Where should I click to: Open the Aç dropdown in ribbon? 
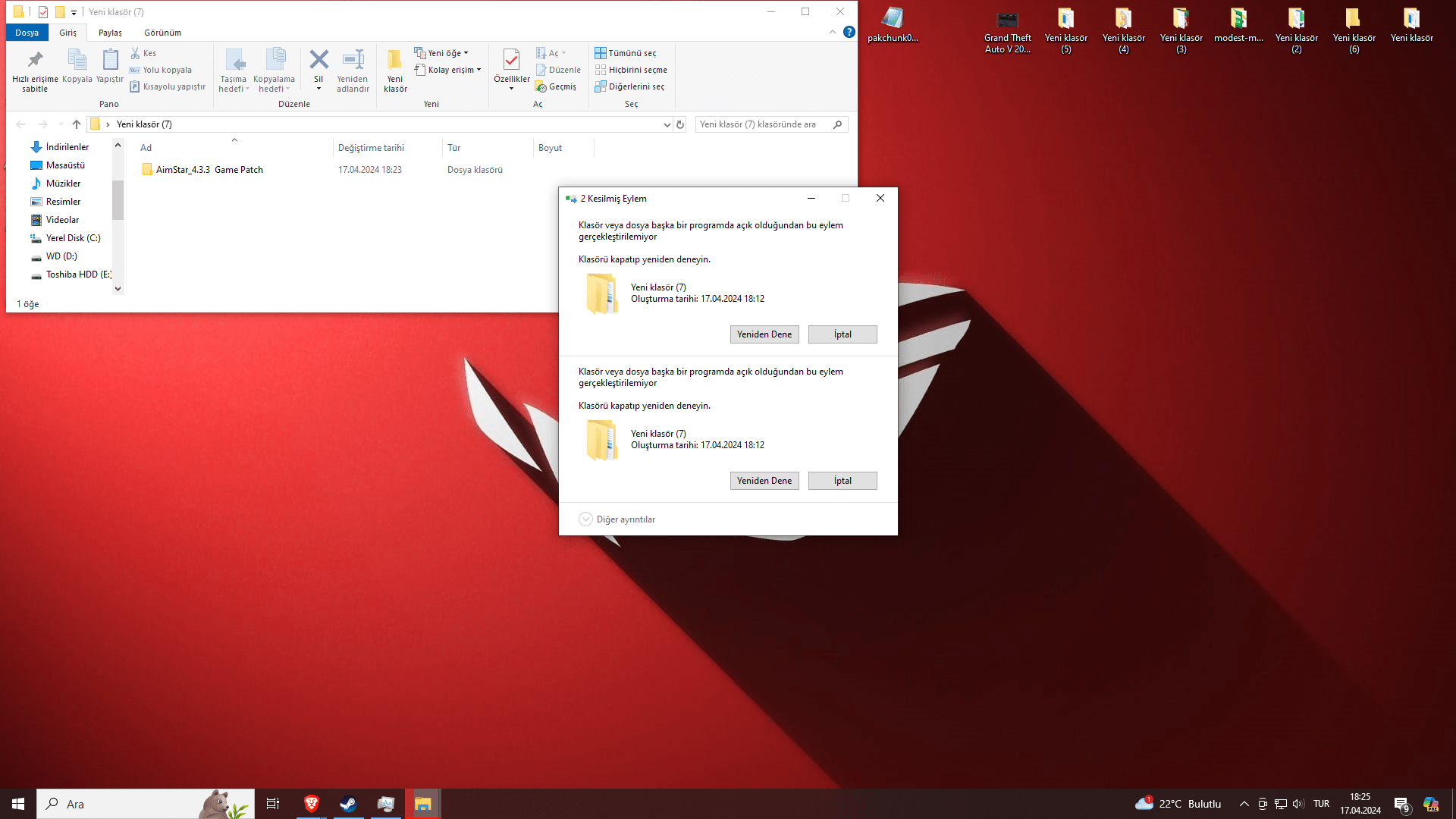pos(551,53)
